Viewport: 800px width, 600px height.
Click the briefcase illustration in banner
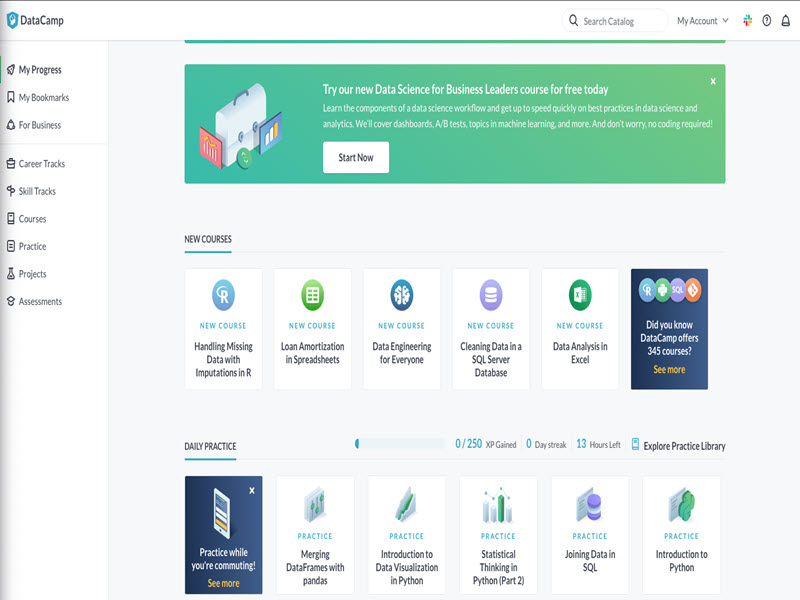[x=241, y=126]
